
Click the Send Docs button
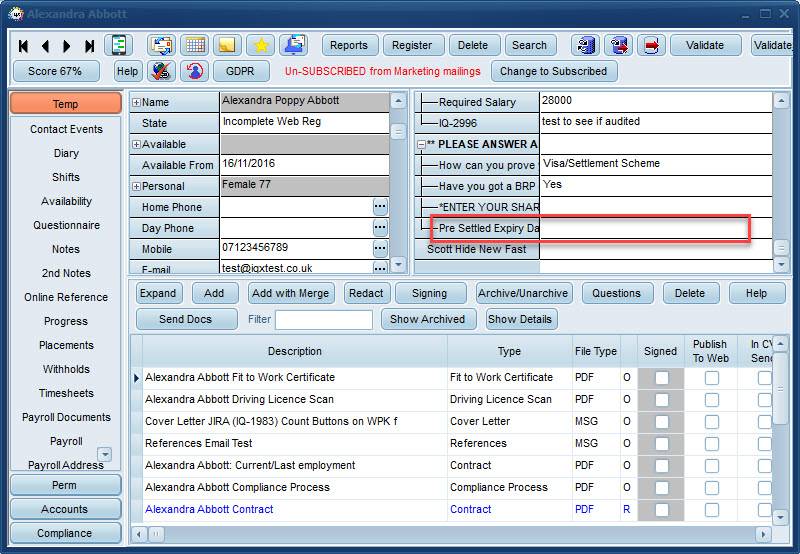point(186,319)
